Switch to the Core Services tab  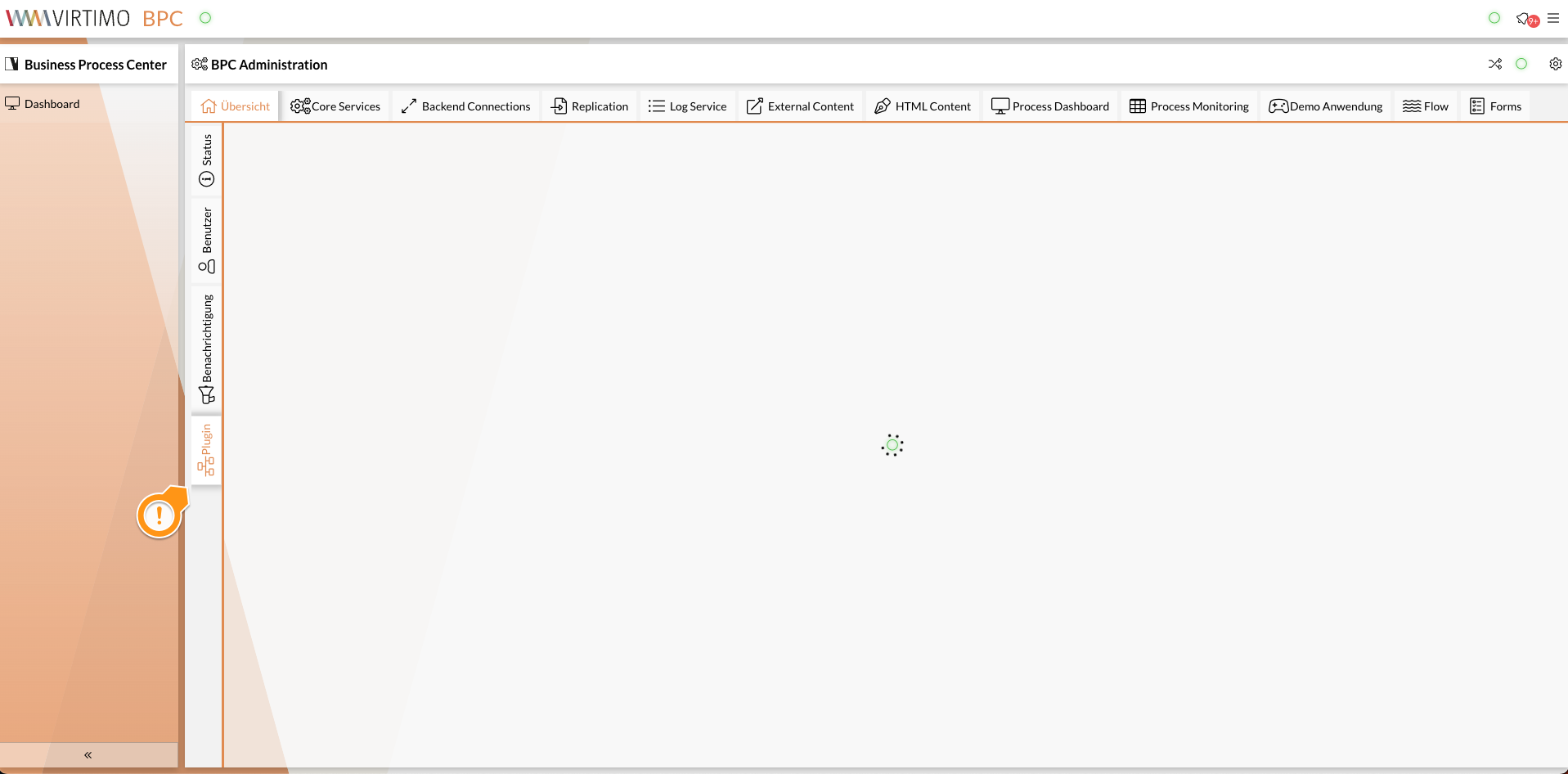coord(335,106)
